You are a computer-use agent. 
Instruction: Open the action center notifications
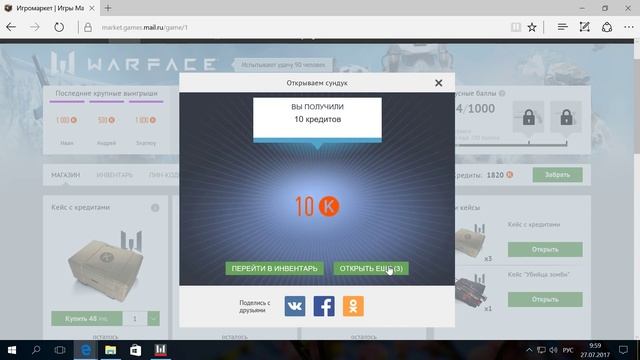pyautogui.click(x=623, y=350)
